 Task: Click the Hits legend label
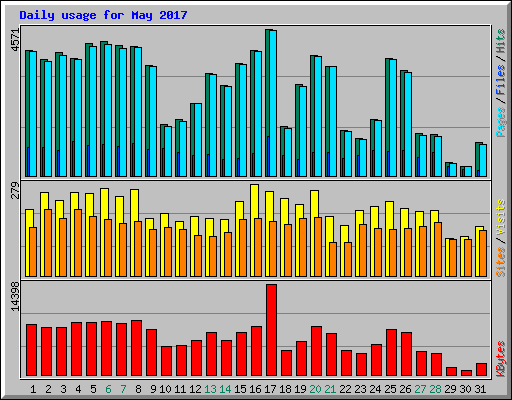coord(501,41)
